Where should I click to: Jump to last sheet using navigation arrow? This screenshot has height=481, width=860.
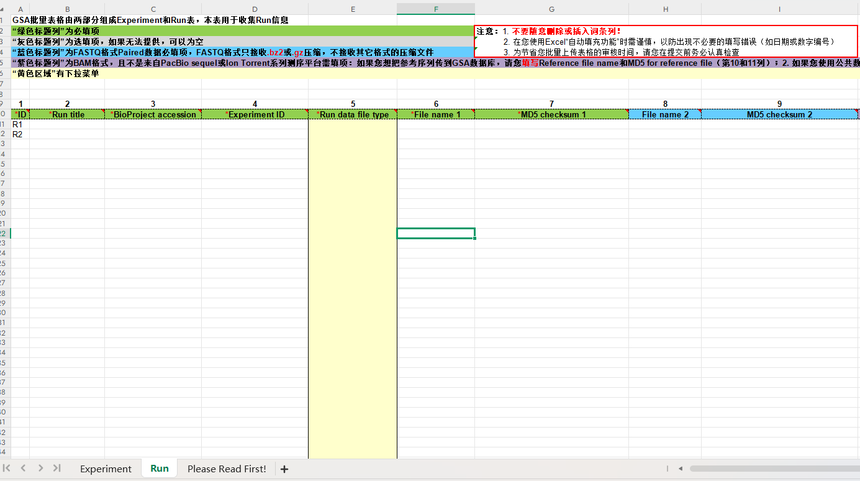pyautogui.click(x=57, y=468)
